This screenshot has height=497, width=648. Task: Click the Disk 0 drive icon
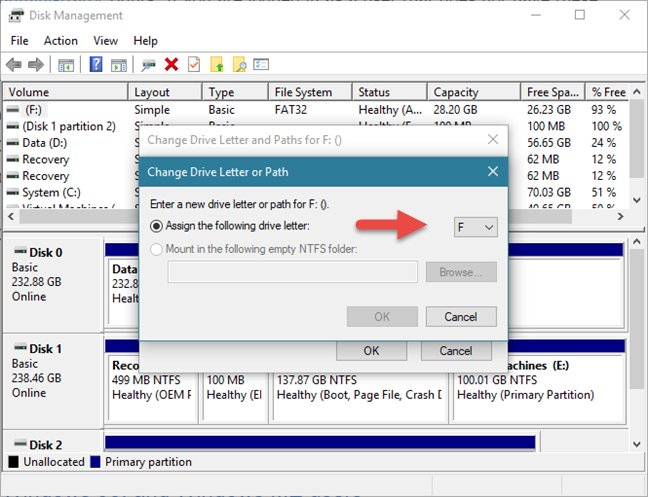(x=20, y=250)
